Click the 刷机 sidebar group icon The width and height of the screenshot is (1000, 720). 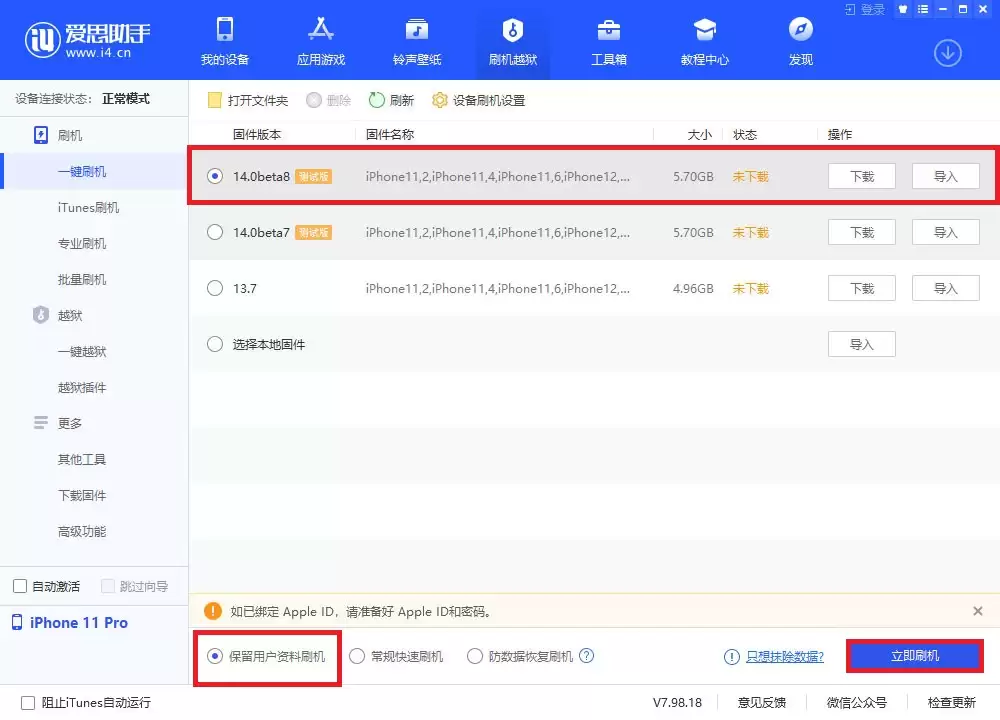41,135
